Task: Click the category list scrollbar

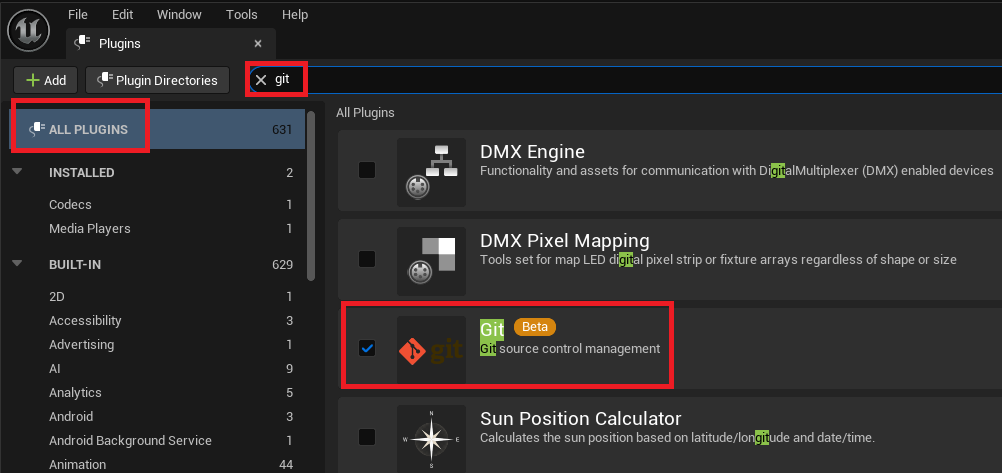Action: pyautogui.click(x=311, y=196)
